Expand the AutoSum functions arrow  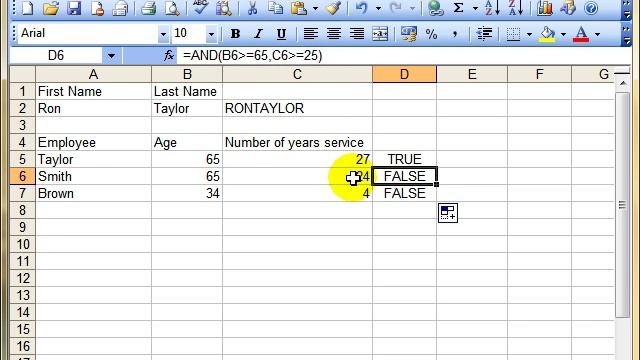(x=475, y=8)
